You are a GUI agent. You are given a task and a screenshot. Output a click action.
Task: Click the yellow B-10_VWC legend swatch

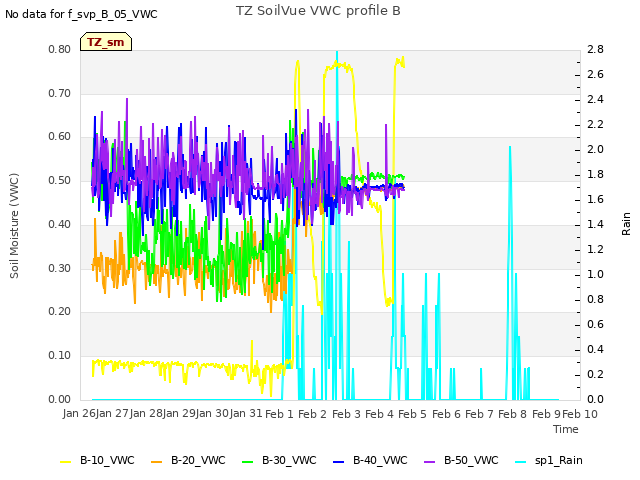click(65, 462)
